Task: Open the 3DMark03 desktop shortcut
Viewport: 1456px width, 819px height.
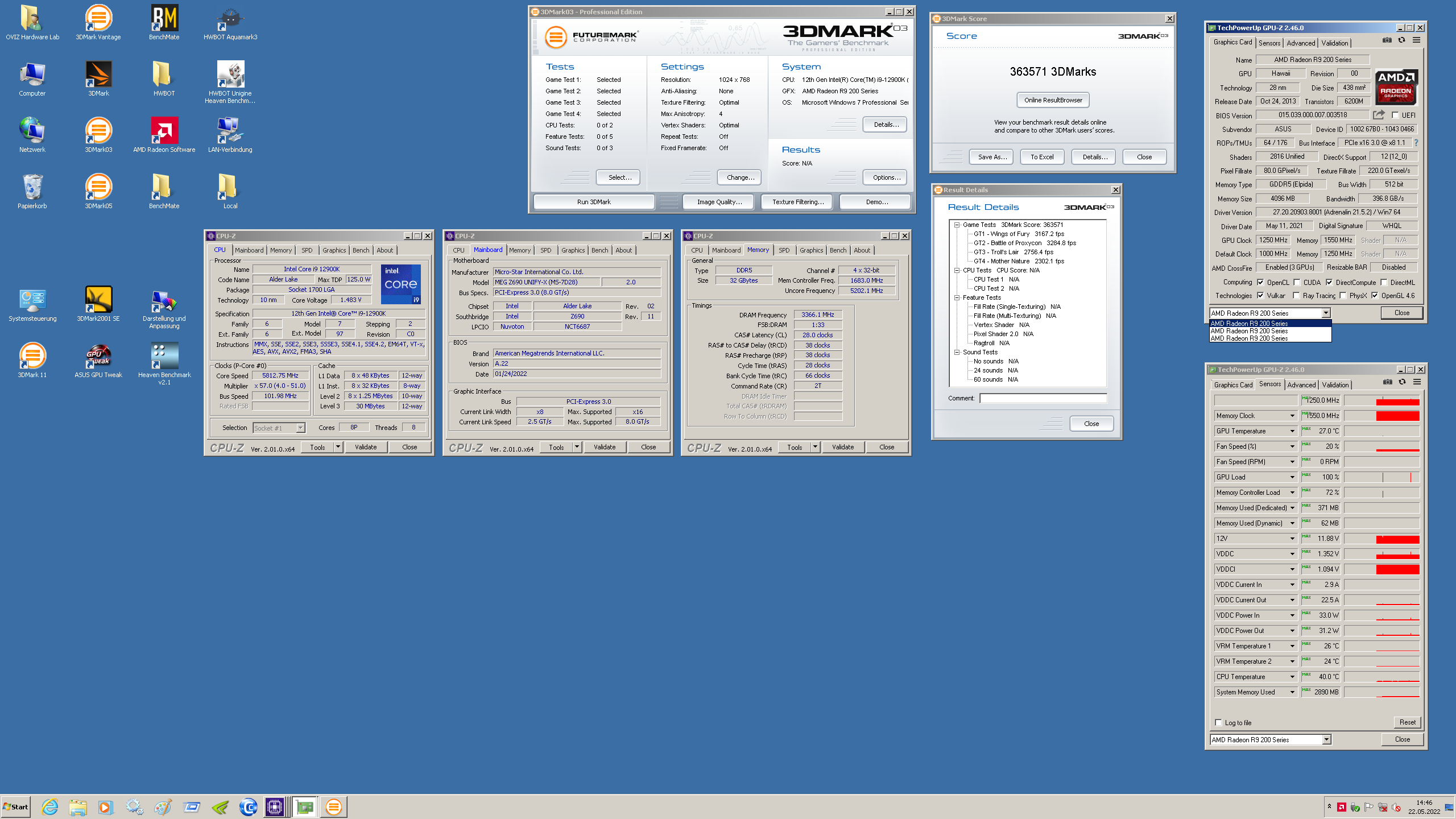Action: (x=98, y=135)
